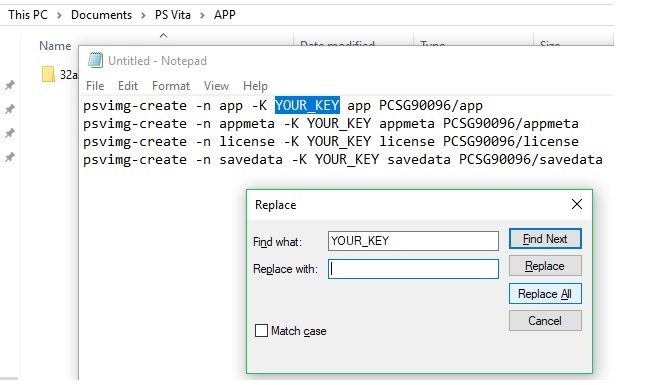
Task: Expand chevron after This PC in breadcrumb
Action: click(59, 15)
